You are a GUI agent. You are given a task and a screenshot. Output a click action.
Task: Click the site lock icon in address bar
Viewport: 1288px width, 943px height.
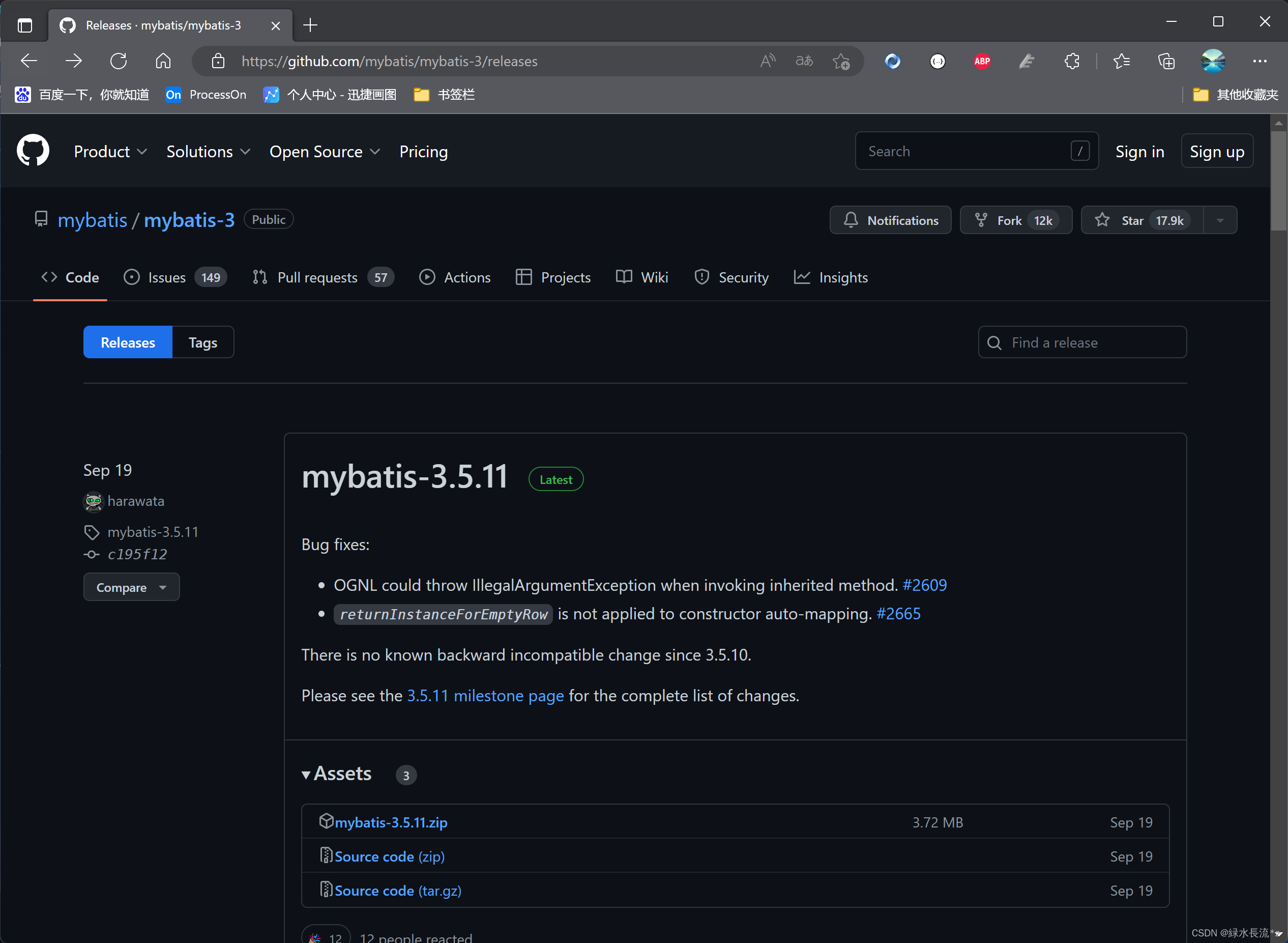218,61
